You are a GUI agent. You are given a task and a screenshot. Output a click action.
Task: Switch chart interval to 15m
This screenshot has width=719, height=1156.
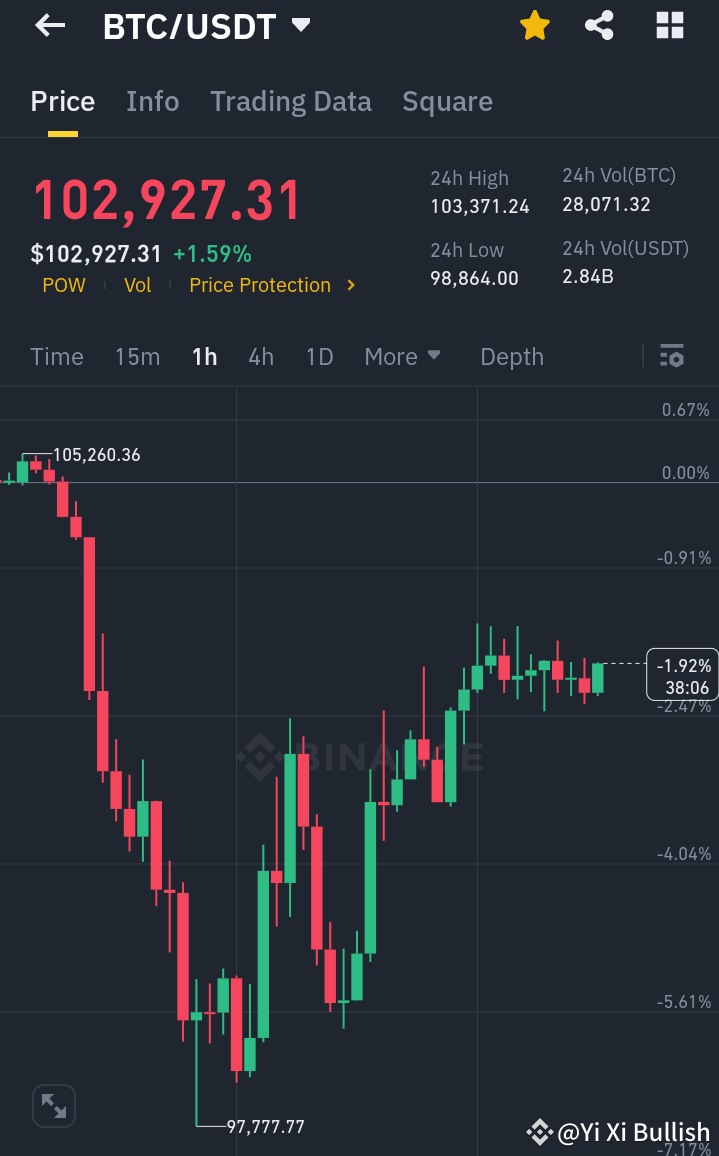coord(137,356)
